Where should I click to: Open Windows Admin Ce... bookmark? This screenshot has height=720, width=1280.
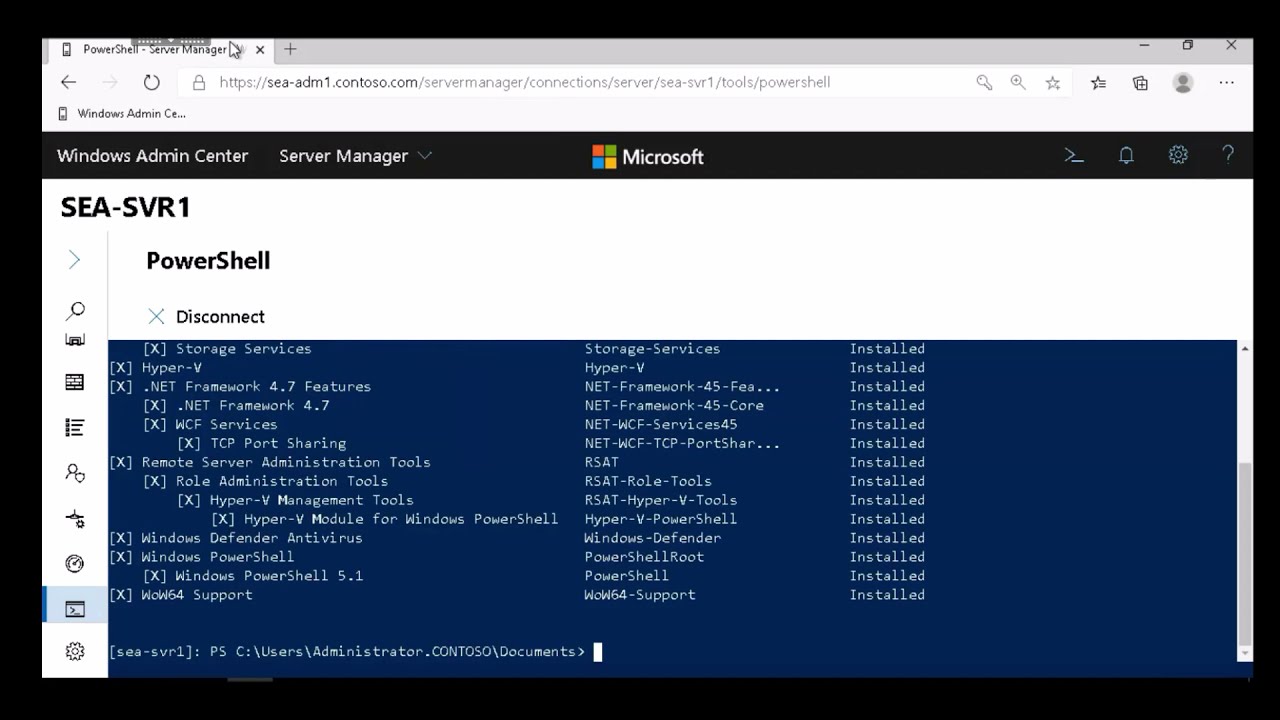[123, 114]
